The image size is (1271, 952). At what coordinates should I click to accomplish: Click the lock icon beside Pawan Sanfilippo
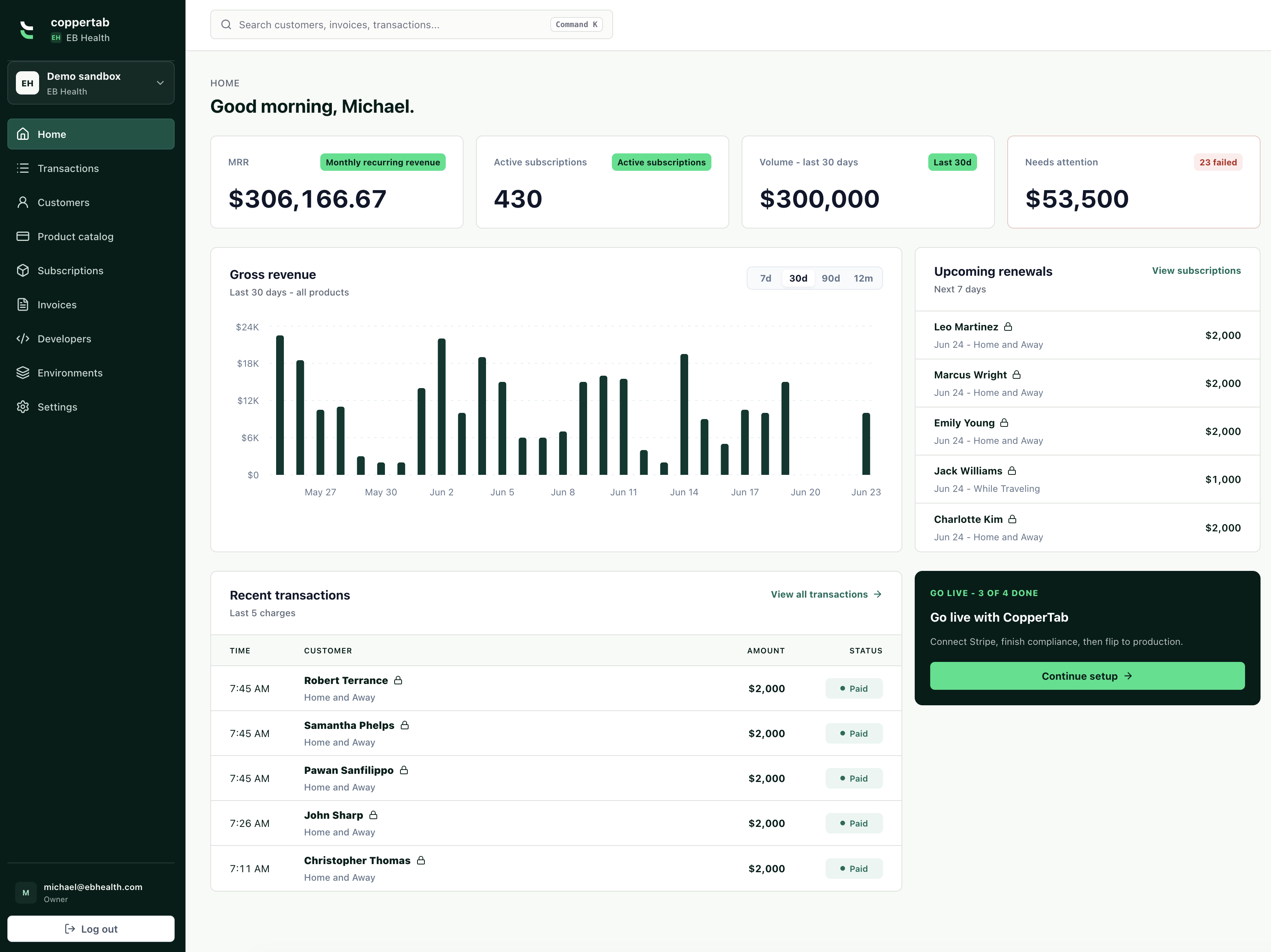pos(404,769)
